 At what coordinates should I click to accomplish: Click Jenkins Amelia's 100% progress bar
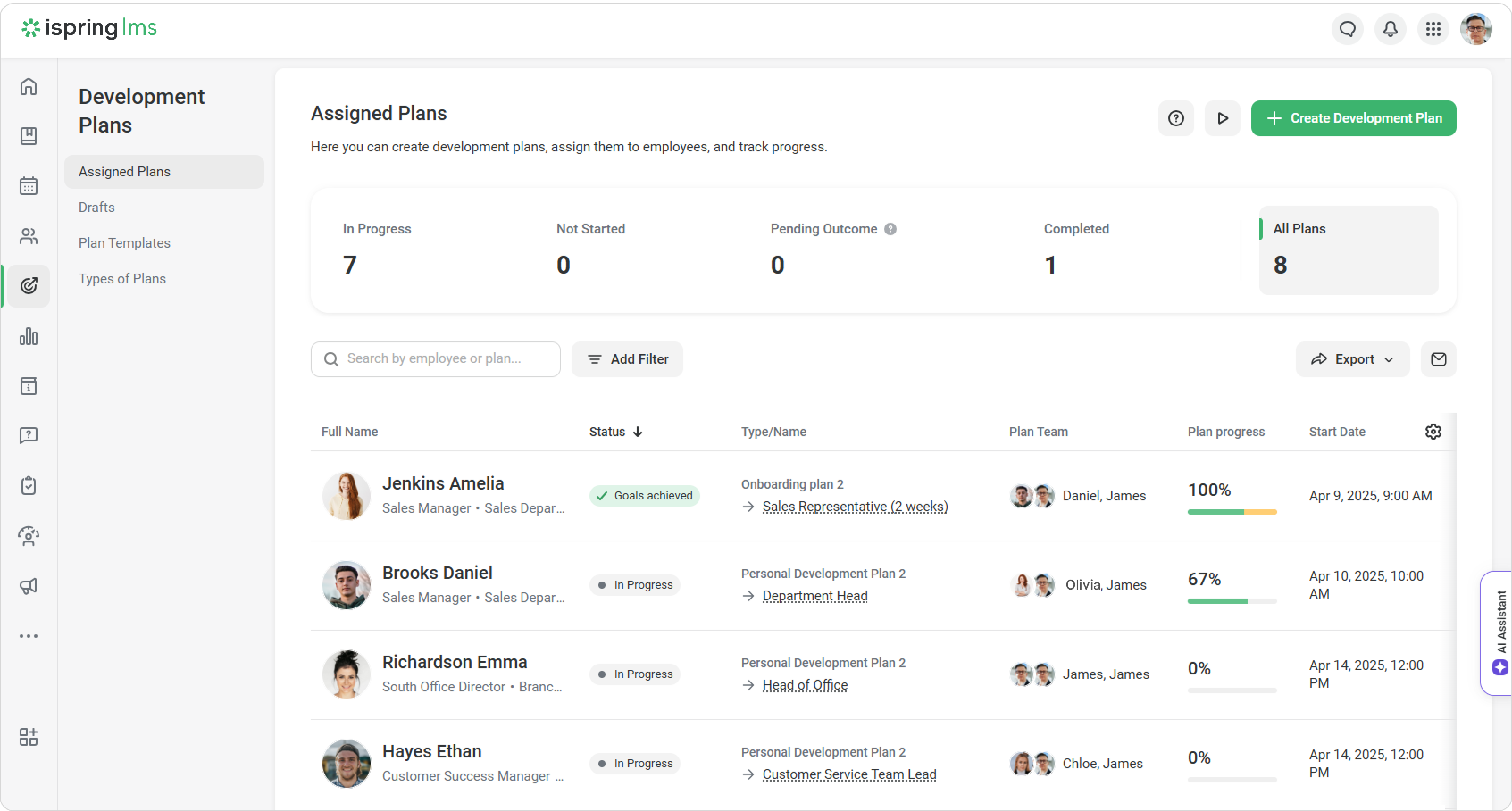pyautogui.click(x=1232, y=512)
